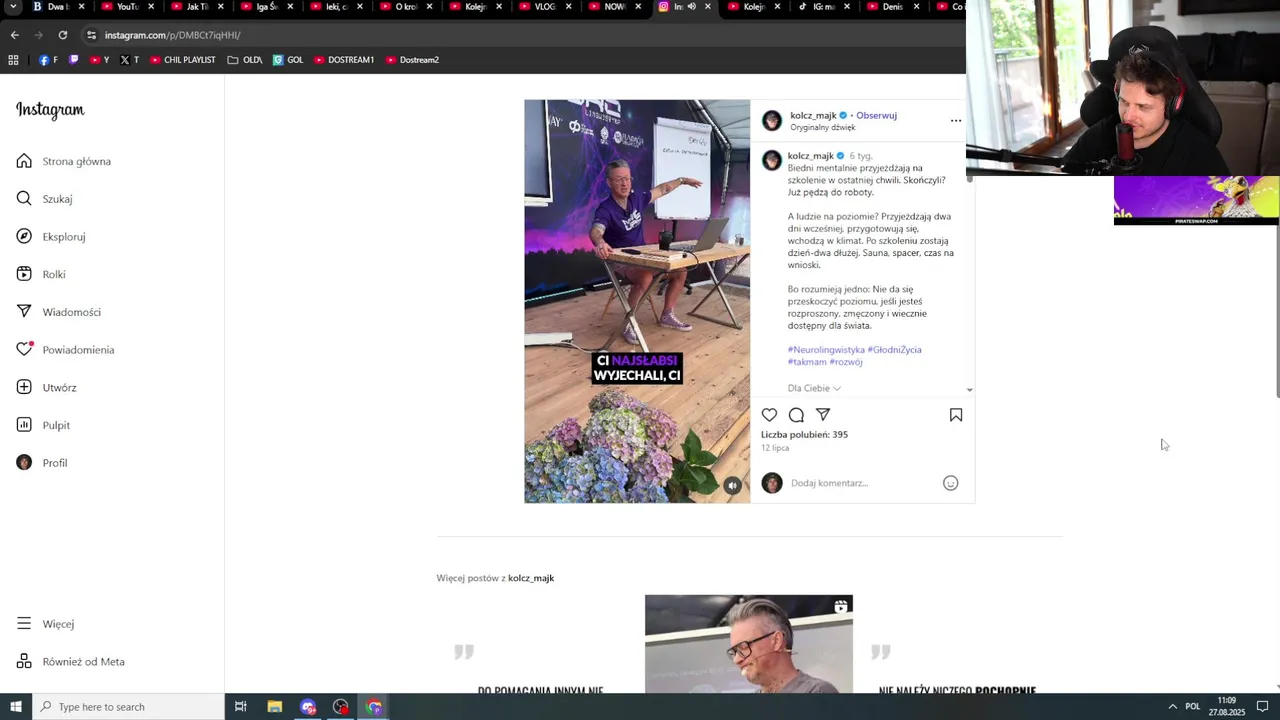Screen dimensions: 1280x720
Task: Click Obserwuj to follow kolcz_majk
Action: click(x=876, y=115)
